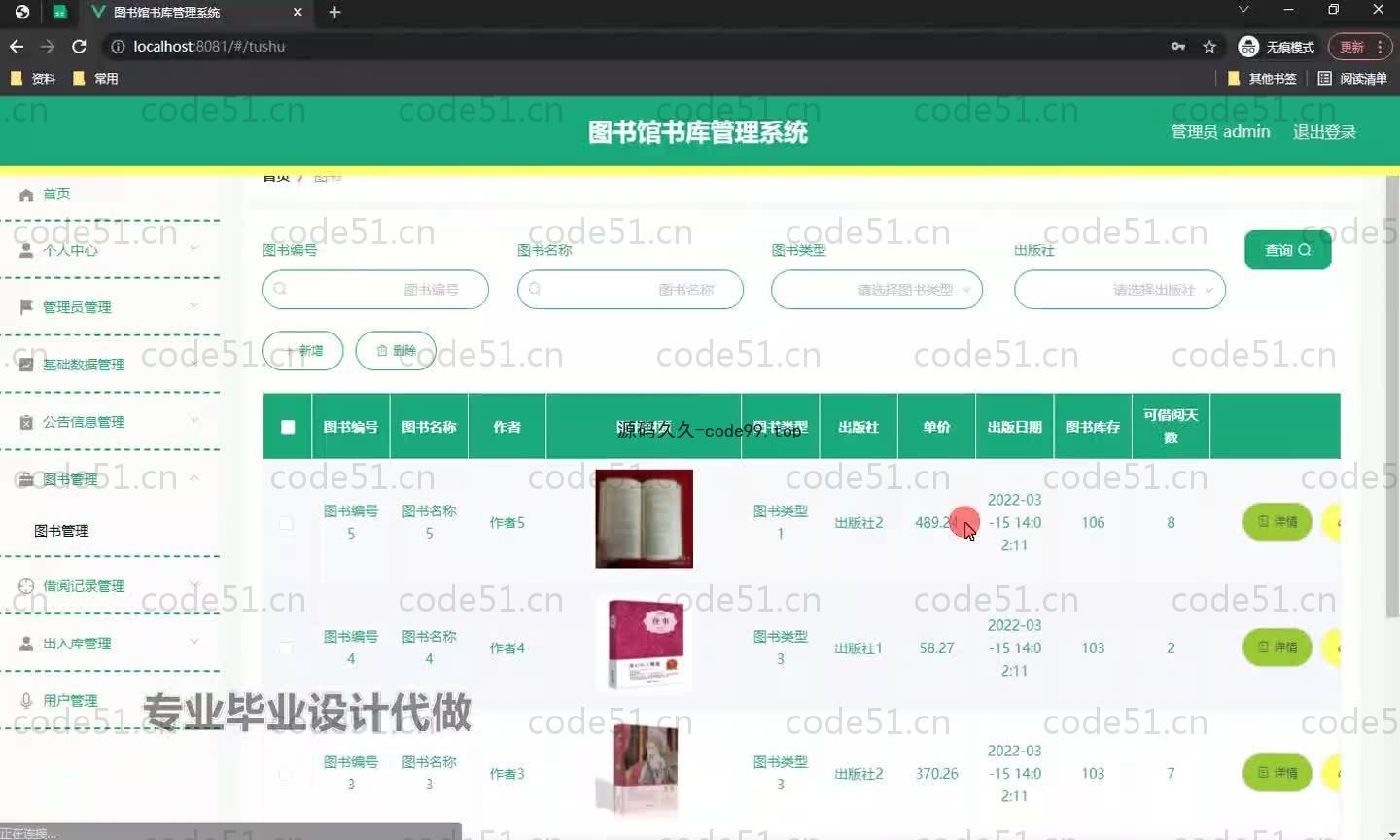The height and width of the screenshot is (840, 1400).
Task: Expand the 管理员管理 sidebar menu
Action: pos(110,307)
